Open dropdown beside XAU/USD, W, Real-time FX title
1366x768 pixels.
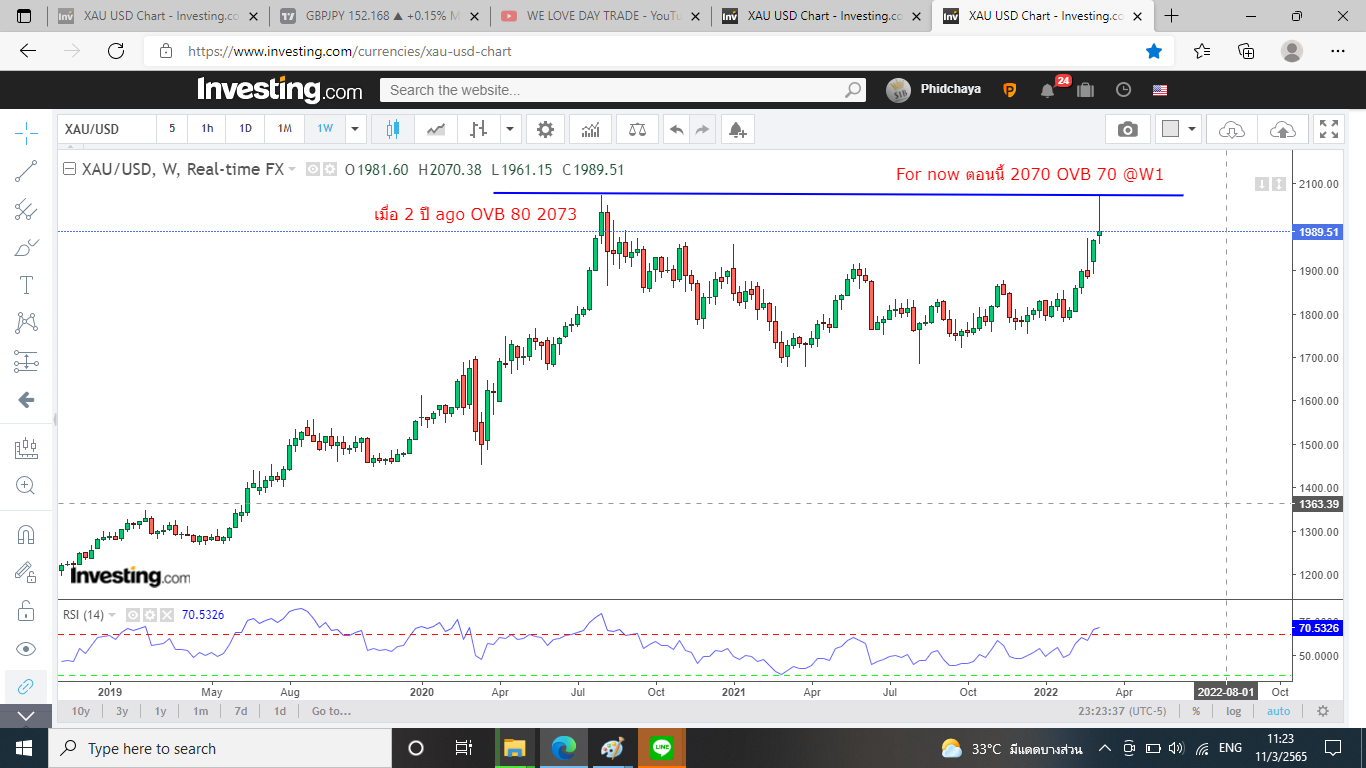(292, 169)
